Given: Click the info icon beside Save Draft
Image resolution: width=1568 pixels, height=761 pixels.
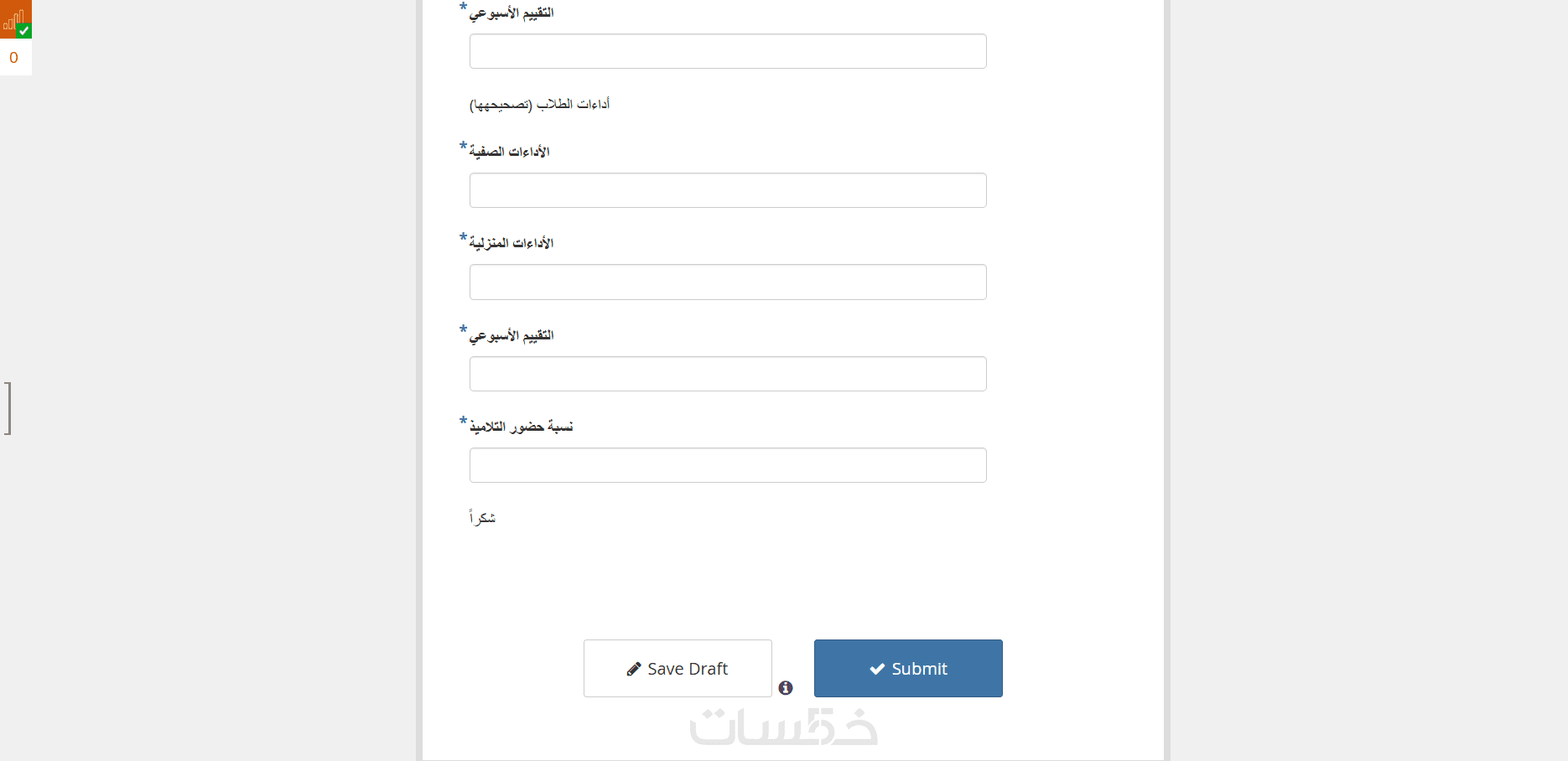Looking at the screenshot, I should pos(786,688).
